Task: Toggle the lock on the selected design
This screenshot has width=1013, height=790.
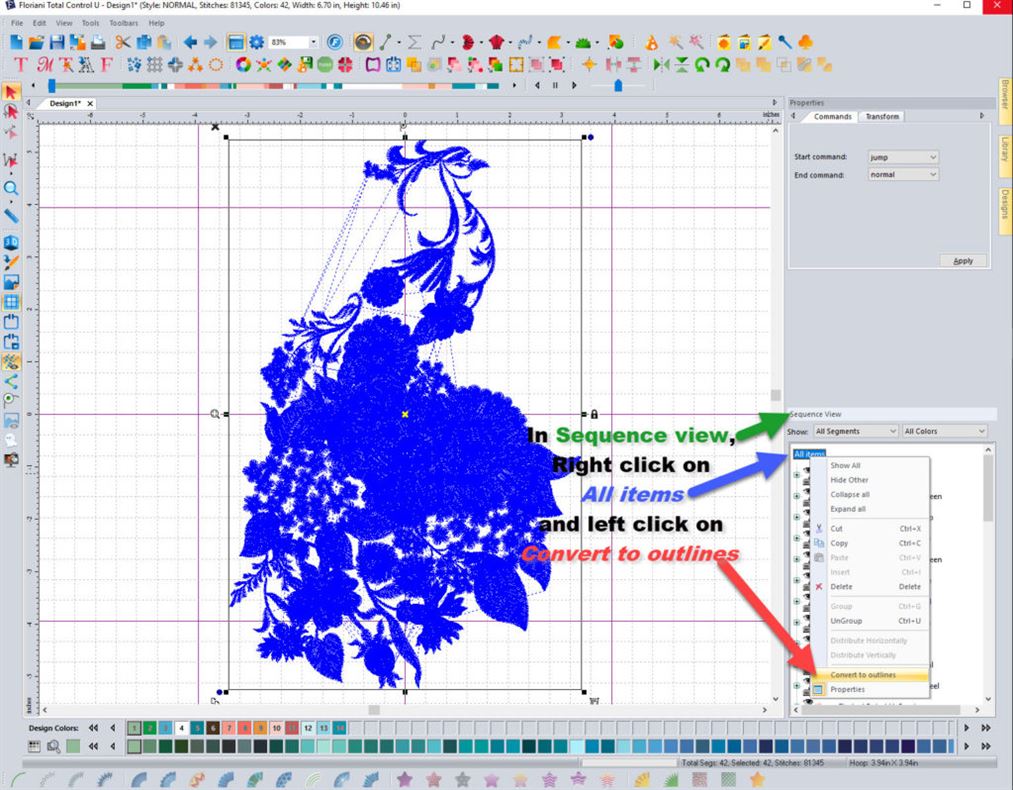Action: (592, 413)
